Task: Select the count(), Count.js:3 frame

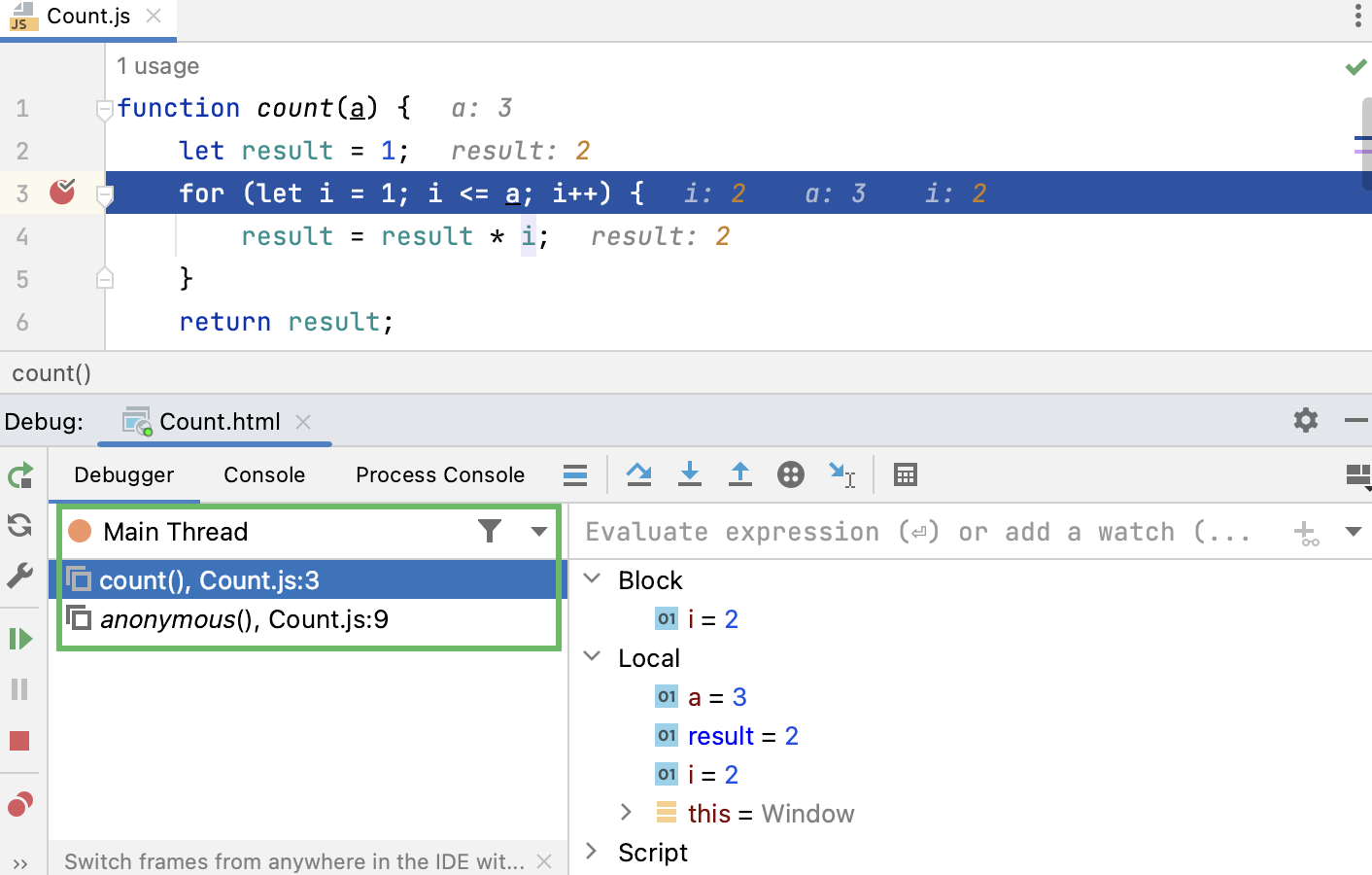Action: tap(308, 580)
